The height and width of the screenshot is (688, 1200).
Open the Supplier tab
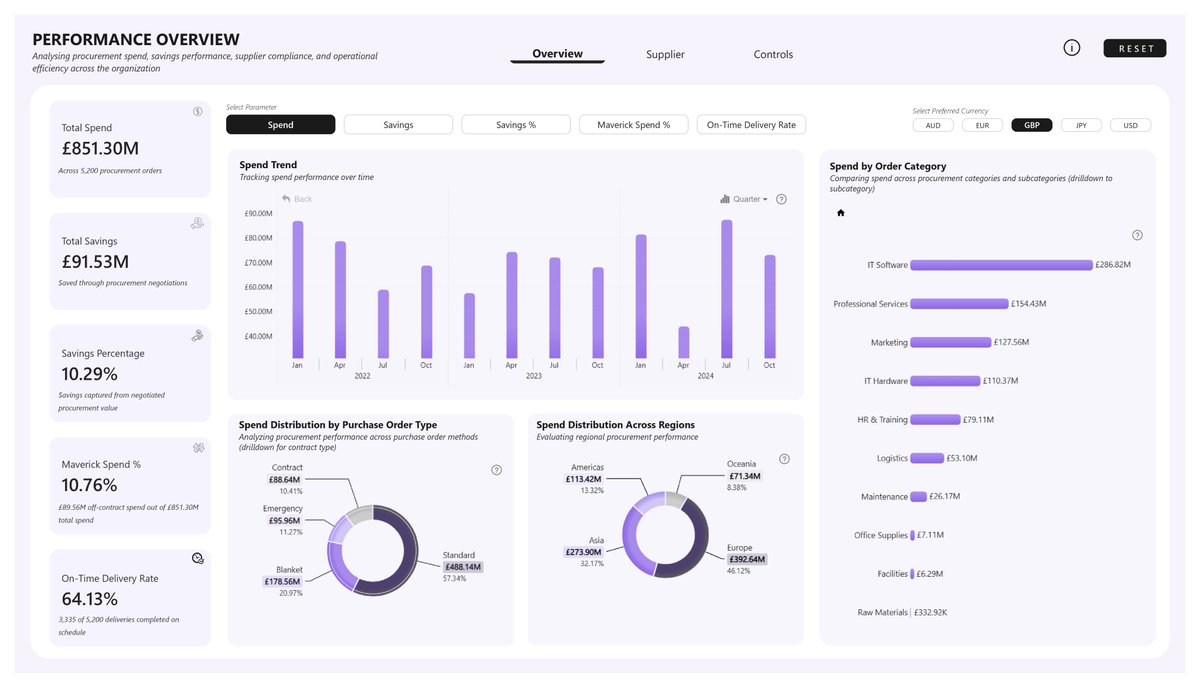point(665,54)
